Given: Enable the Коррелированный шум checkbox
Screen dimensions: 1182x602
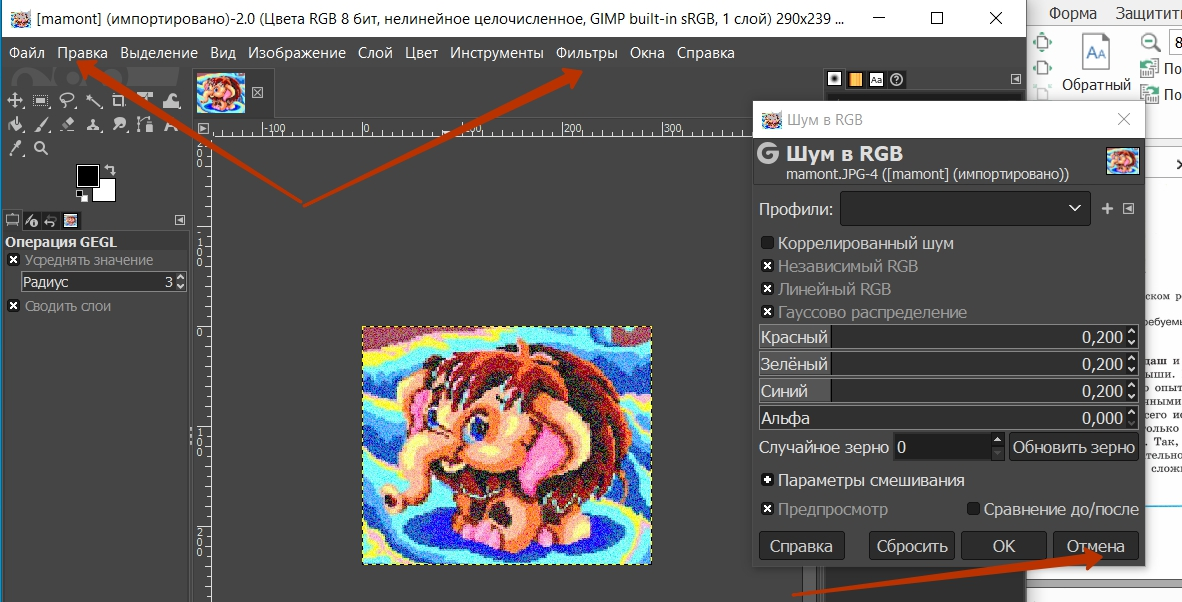Looking at the screenshot, I should pyautogui.click(x=767, y=243).
